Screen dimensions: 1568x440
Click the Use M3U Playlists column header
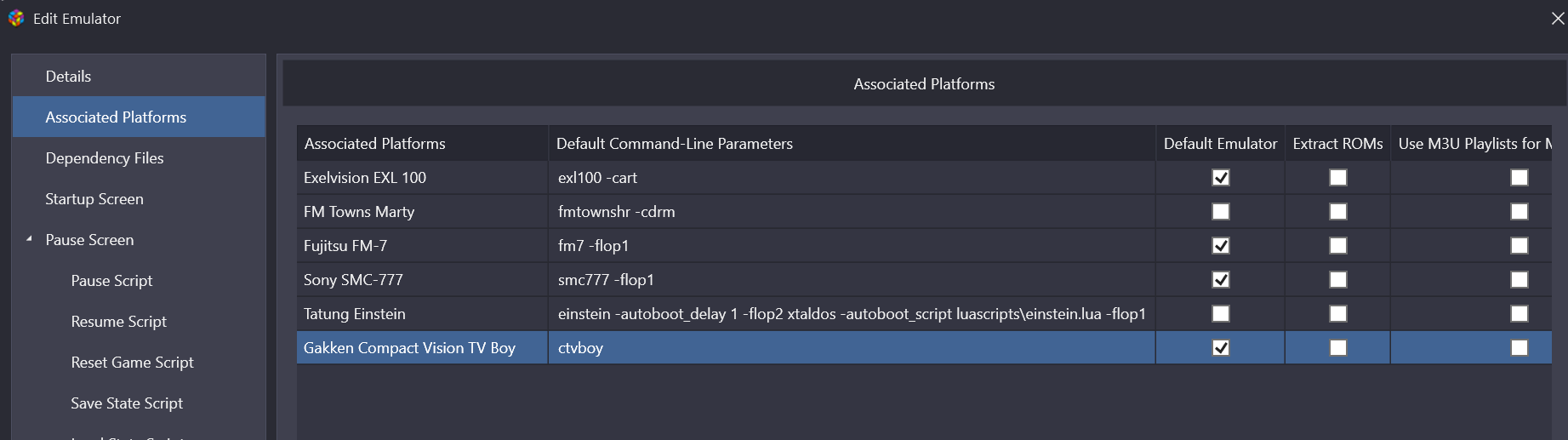tap(1472, 143)
